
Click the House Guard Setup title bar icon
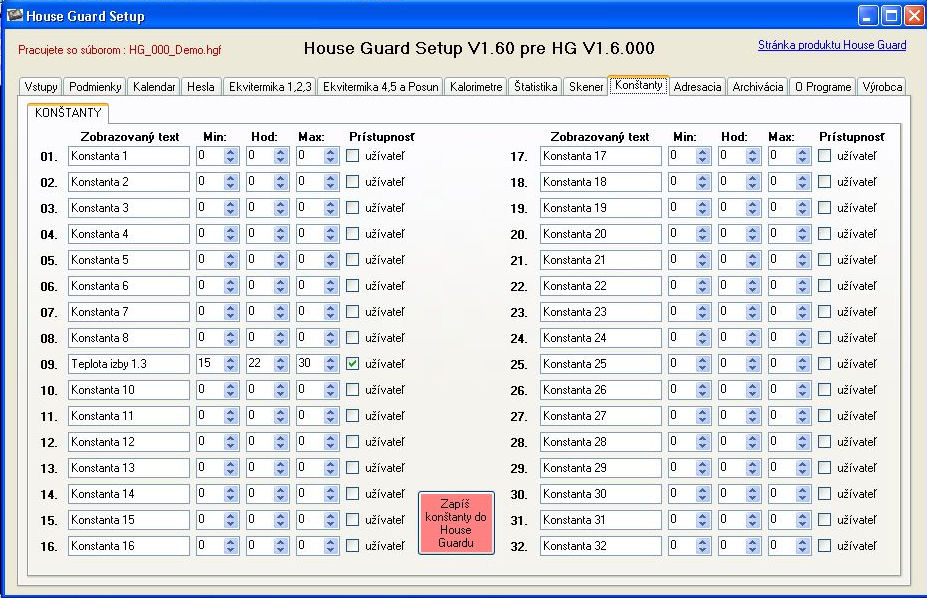(x=14, y=15)
